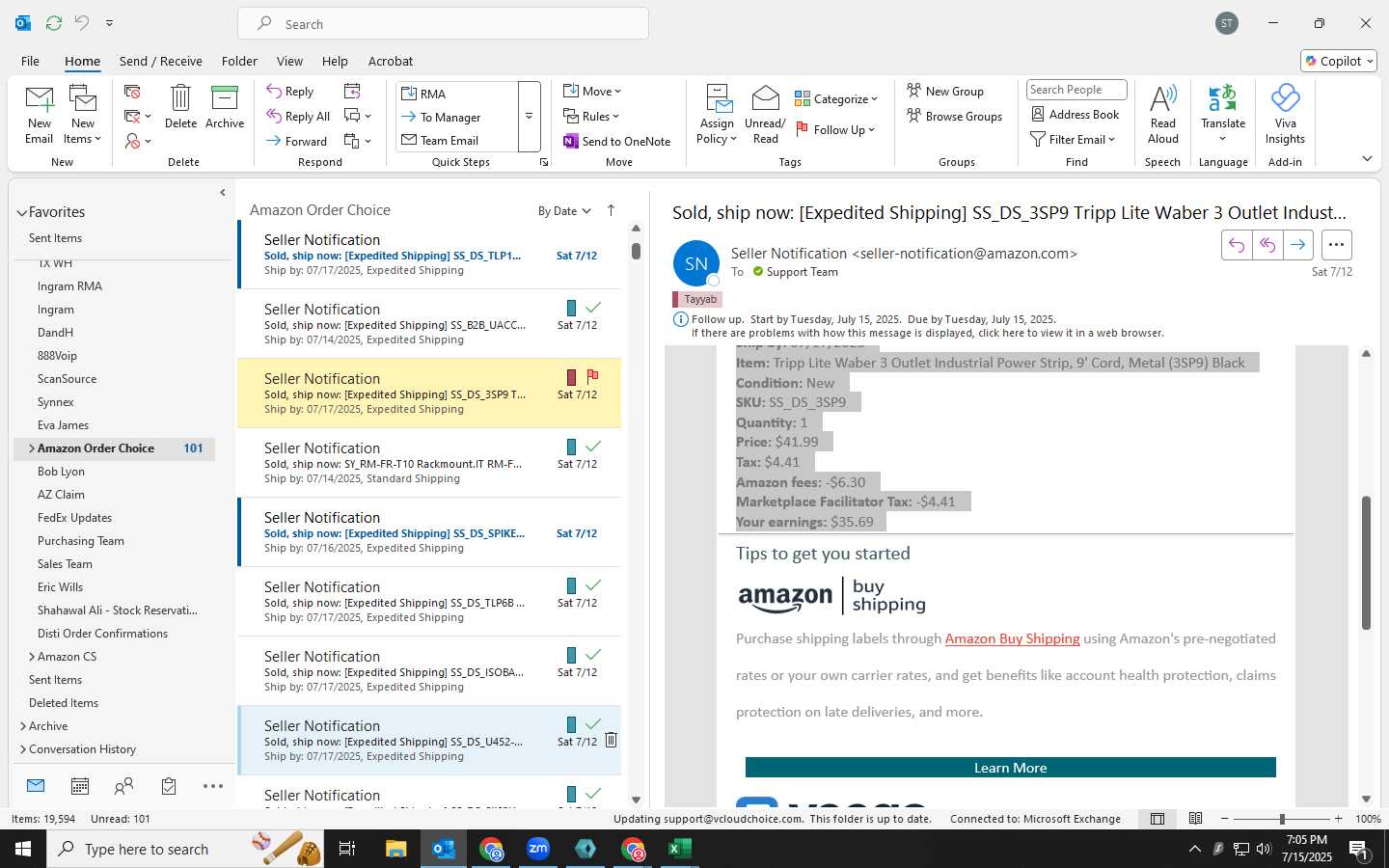The image size is (1389, 868).
Task: Toggle sort order arrow in message list
Action: 611,210
